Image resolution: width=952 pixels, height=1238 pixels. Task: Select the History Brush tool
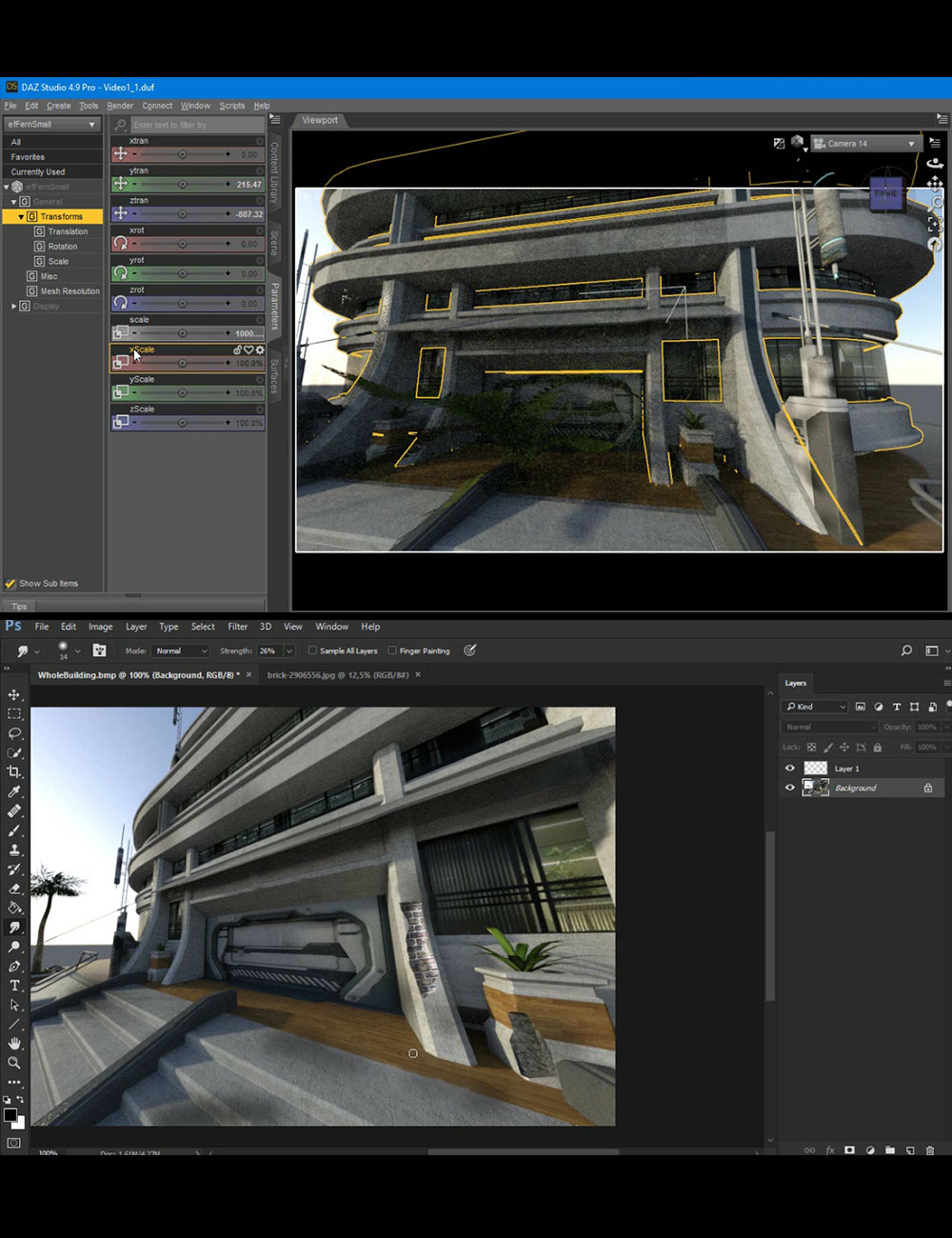point(14,869)
